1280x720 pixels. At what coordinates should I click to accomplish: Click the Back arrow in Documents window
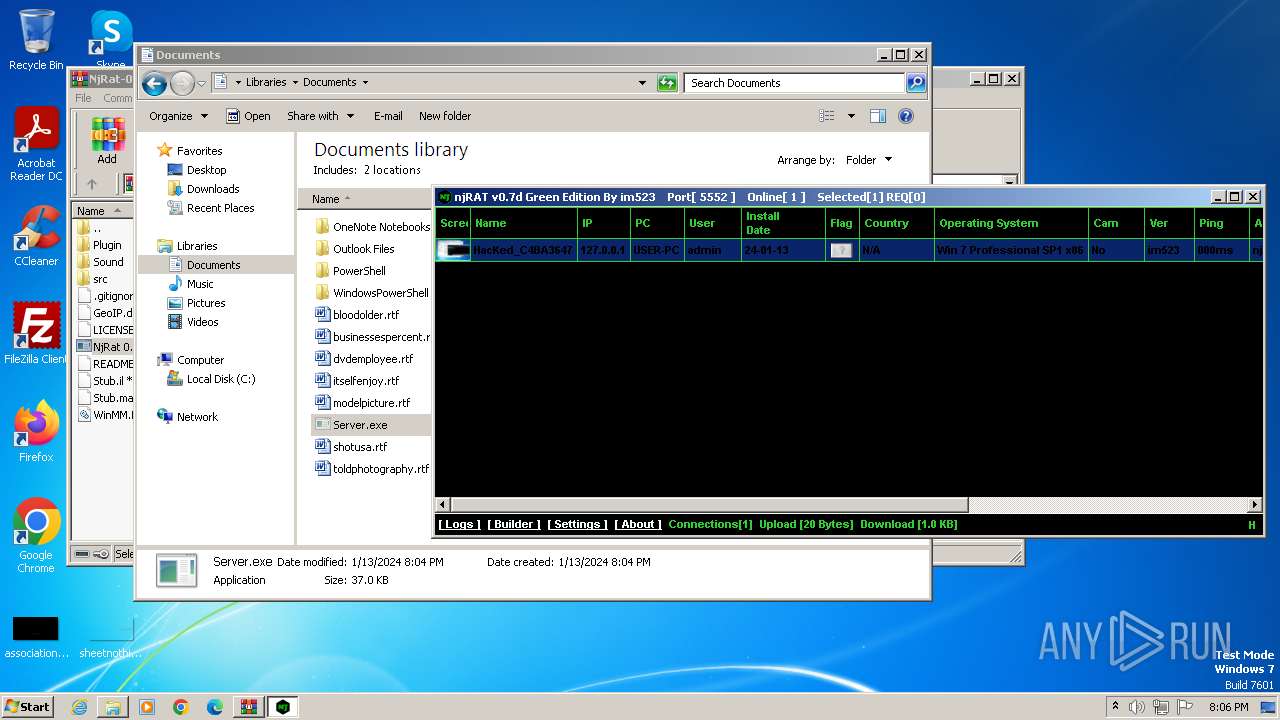154,83
